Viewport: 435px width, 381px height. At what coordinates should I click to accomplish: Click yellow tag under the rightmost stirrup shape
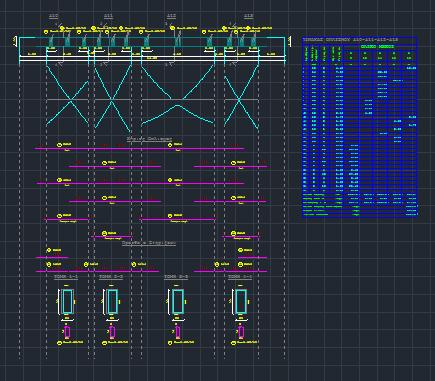tap(245, 342)
